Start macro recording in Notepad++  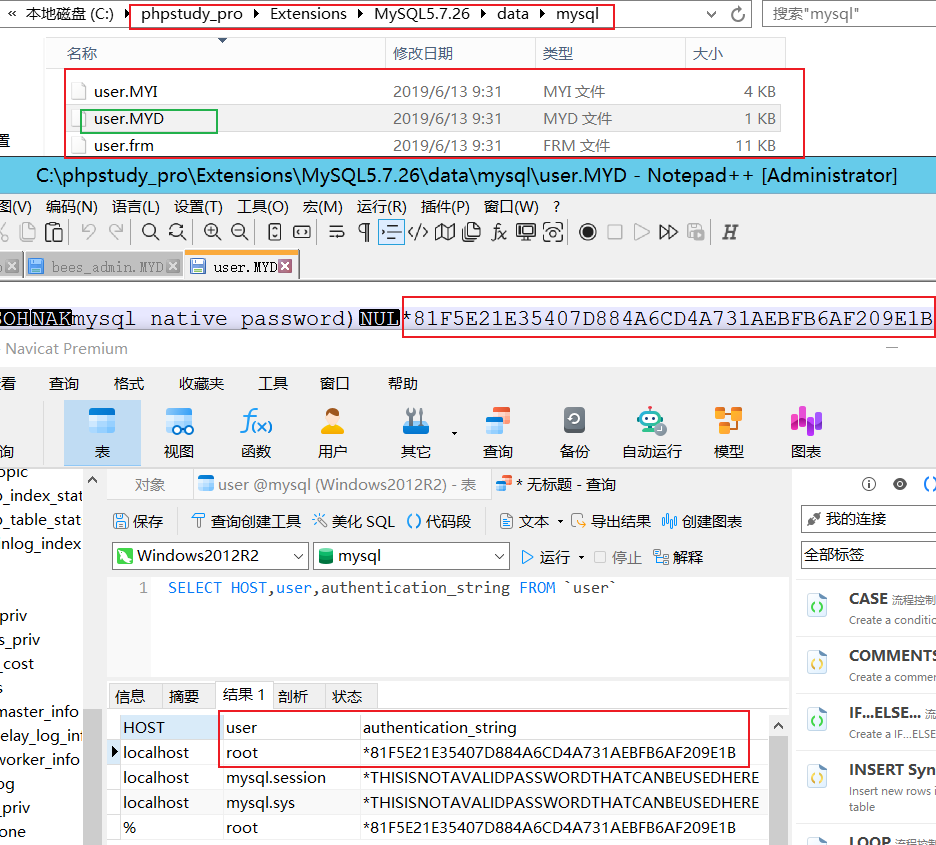pyautogui.click(x=587, y=231)
